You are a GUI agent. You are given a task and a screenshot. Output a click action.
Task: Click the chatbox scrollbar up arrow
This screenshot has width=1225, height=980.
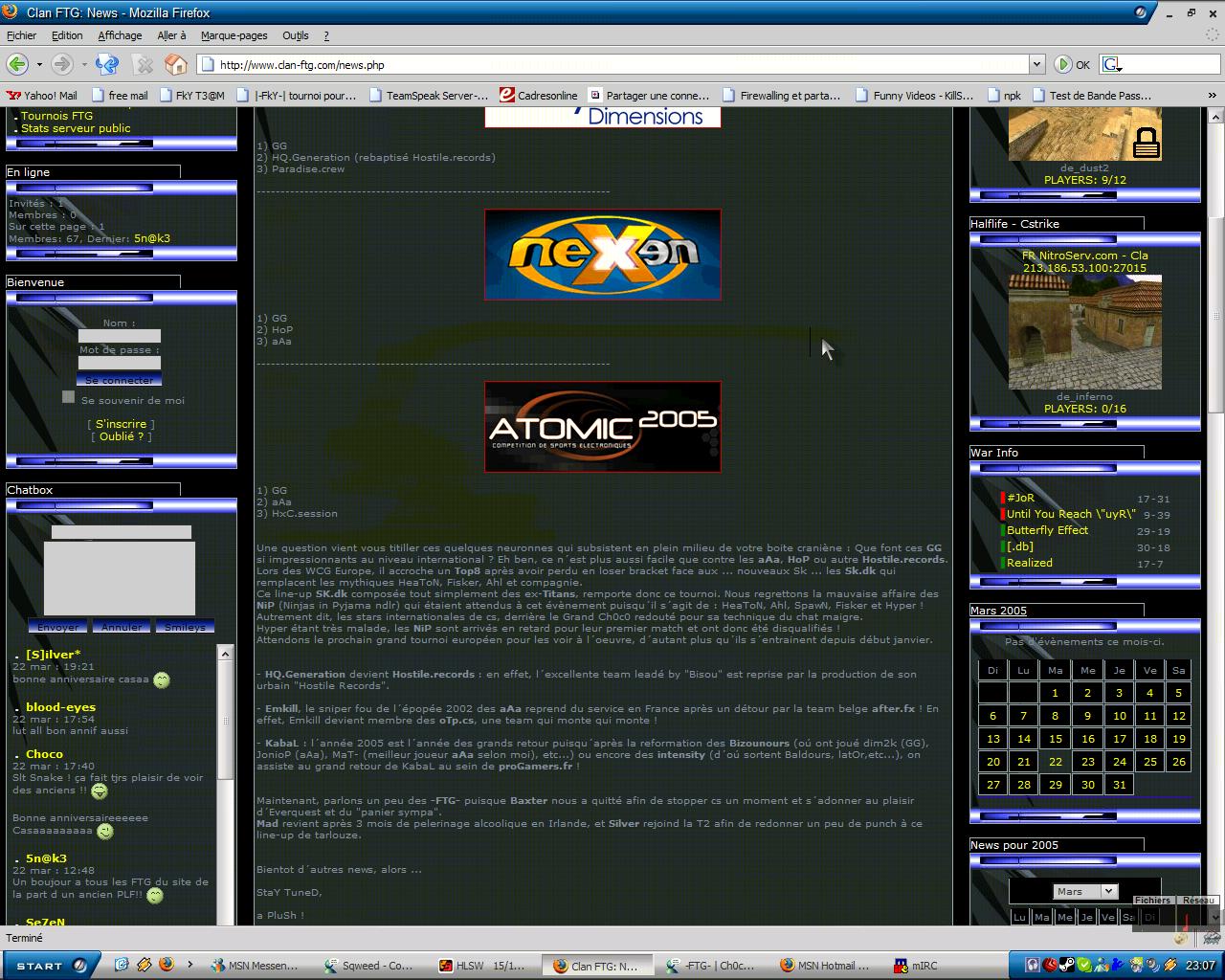tap(225, 654)
